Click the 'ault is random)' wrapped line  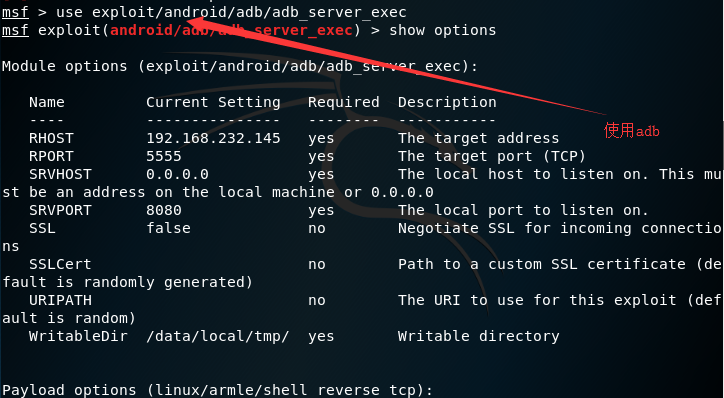pos(69,319)
